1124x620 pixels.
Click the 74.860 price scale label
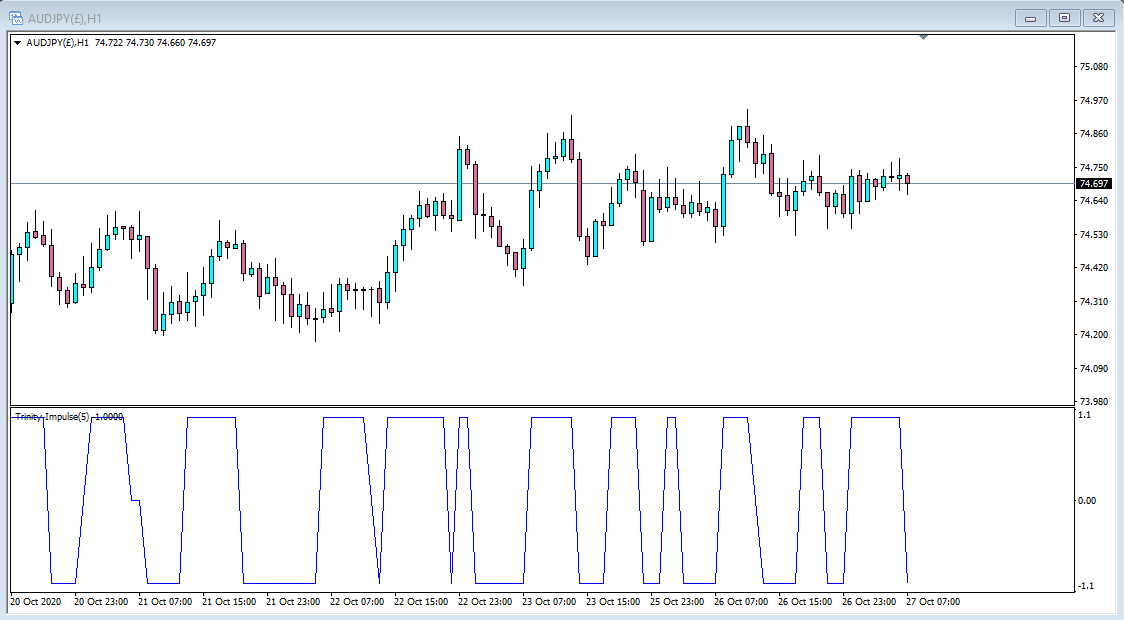pyautogui.click(x=1093, y=134)
